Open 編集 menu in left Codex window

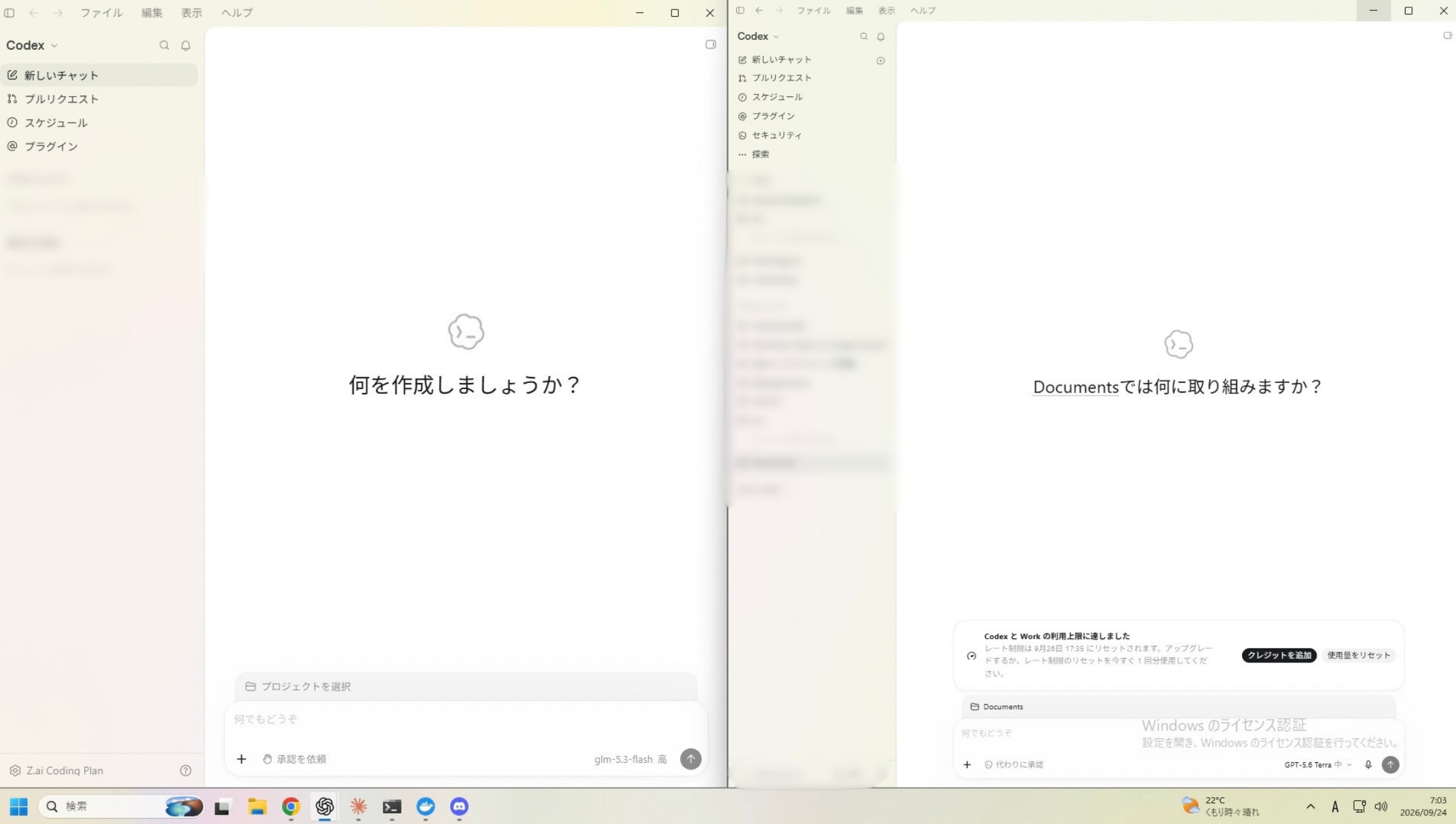point(151,13)
